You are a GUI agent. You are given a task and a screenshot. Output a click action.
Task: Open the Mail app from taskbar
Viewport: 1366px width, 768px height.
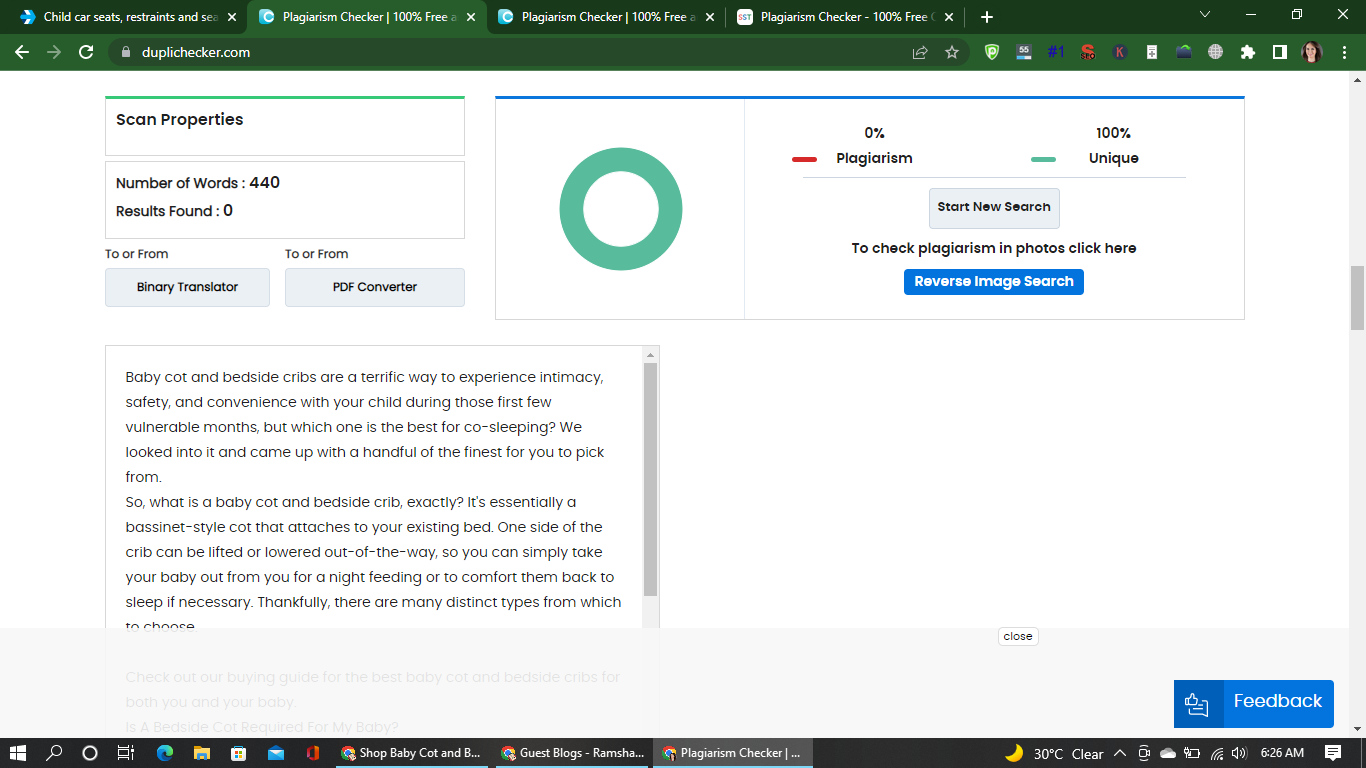point(276,753)
